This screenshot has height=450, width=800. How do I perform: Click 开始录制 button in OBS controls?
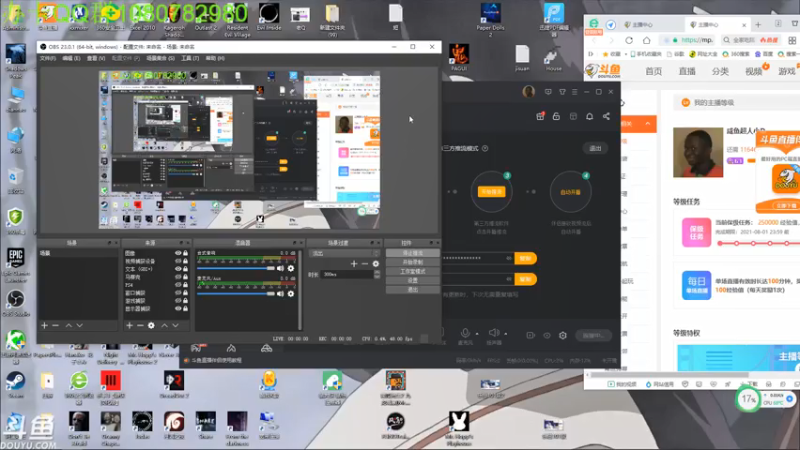tap(412, 262)
